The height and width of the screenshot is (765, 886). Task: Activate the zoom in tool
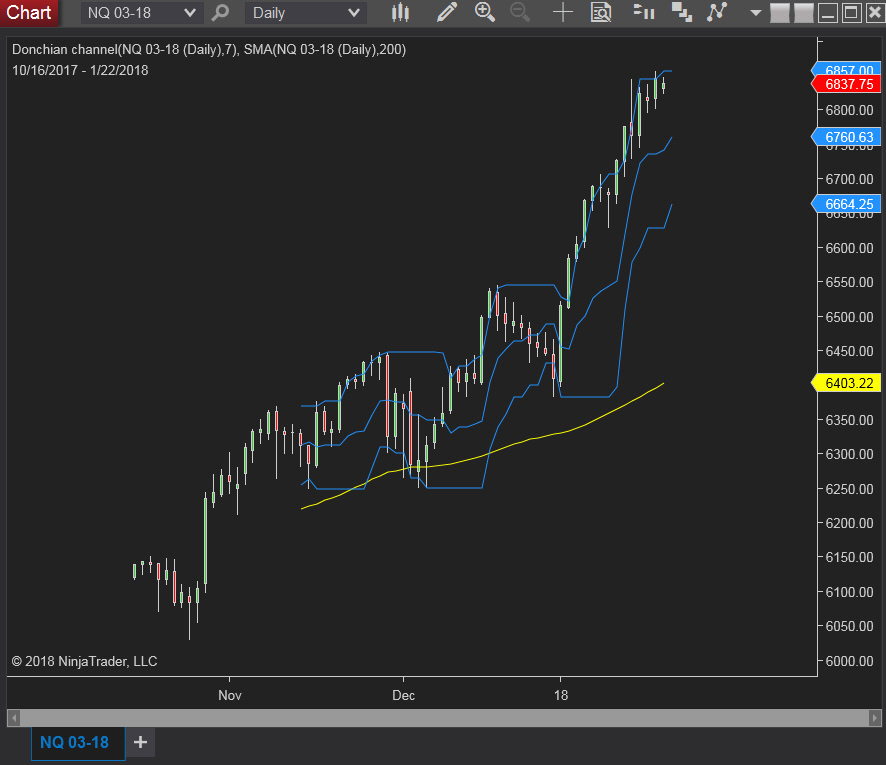pos(485,12)
